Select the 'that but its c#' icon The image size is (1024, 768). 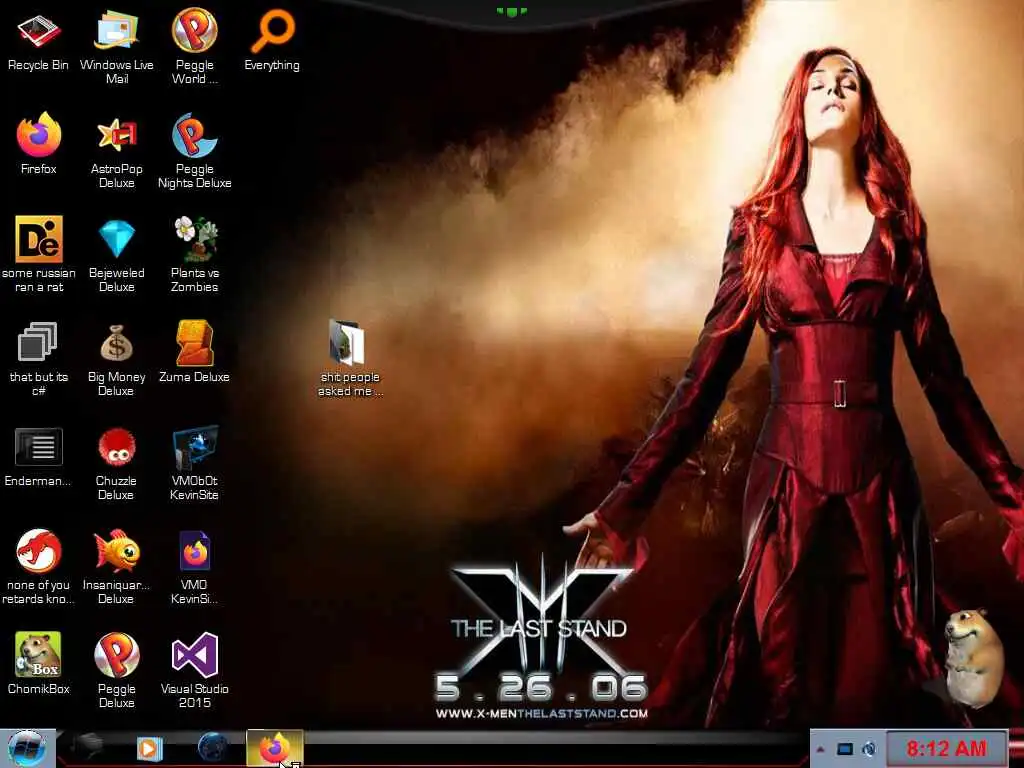click(39, 359)
